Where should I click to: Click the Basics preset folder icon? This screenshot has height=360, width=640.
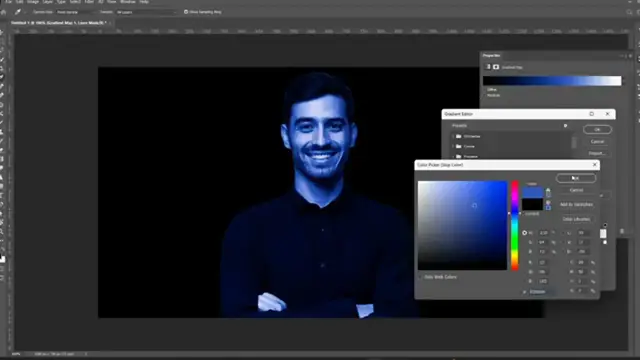coord(459,136)
